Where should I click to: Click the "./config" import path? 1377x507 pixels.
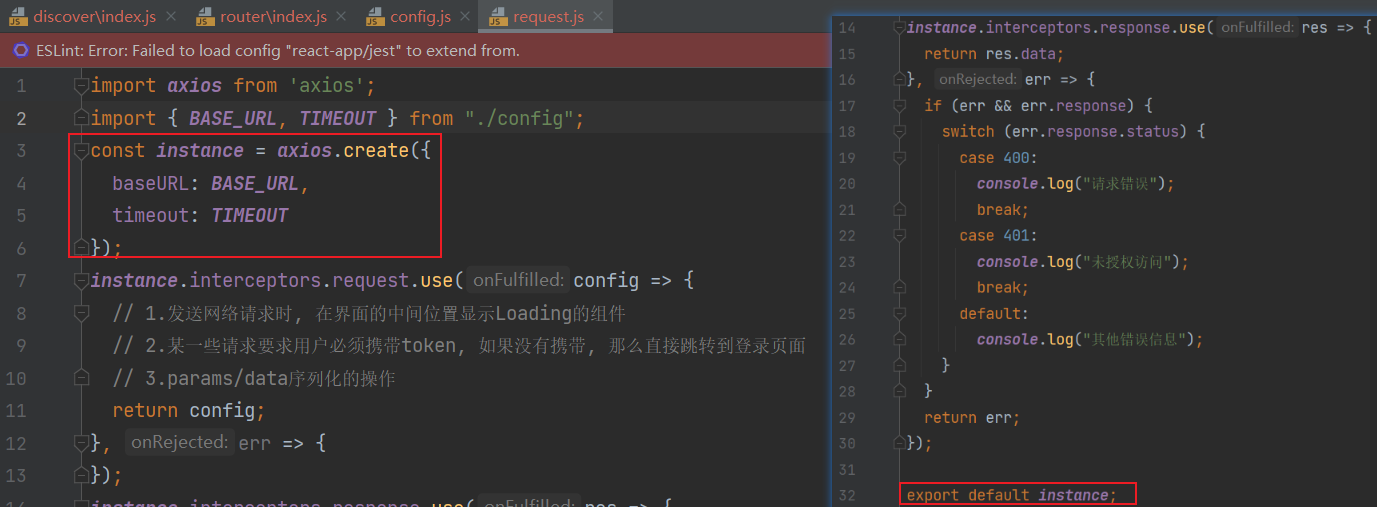tap(519, 119)
